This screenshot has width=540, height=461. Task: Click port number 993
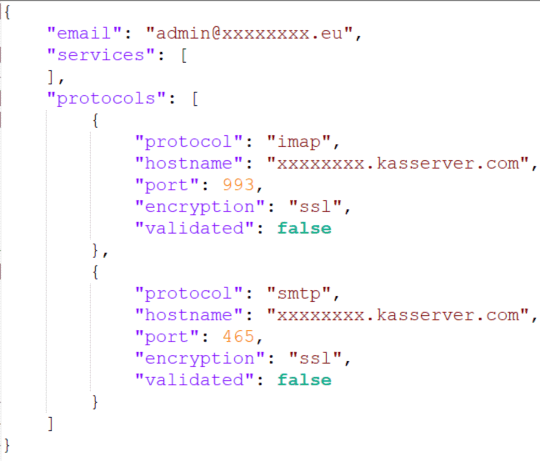point(238,185)
